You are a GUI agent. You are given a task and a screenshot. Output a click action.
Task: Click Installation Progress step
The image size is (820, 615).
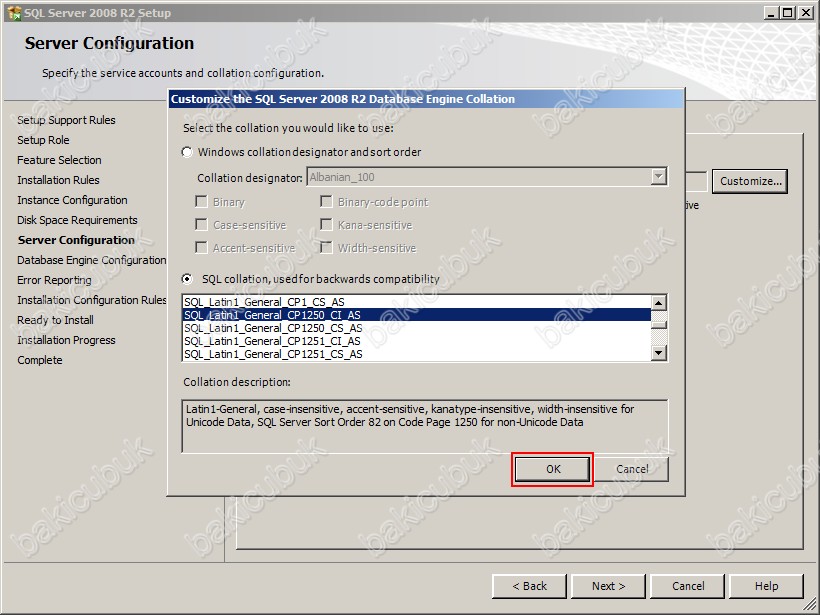[66, 340]
